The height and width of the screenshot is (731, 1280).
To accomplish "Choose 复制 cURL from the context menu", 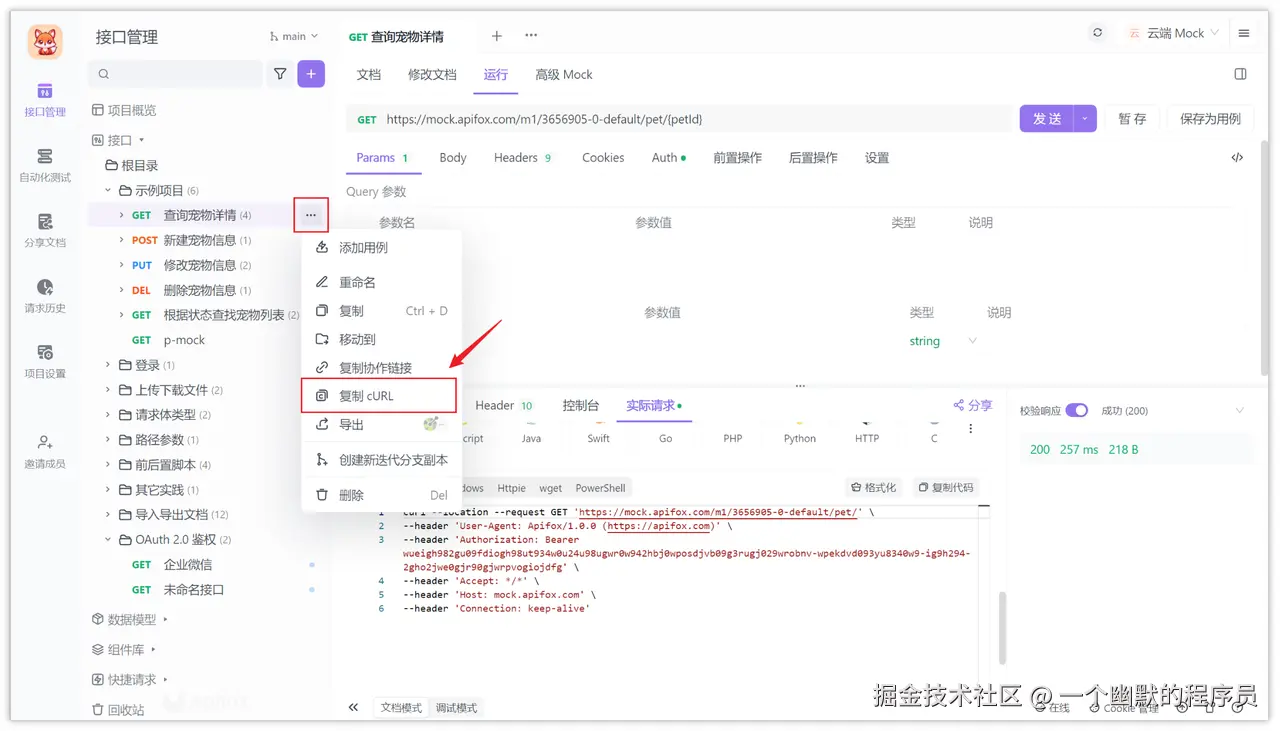I will tap(379, 396).
